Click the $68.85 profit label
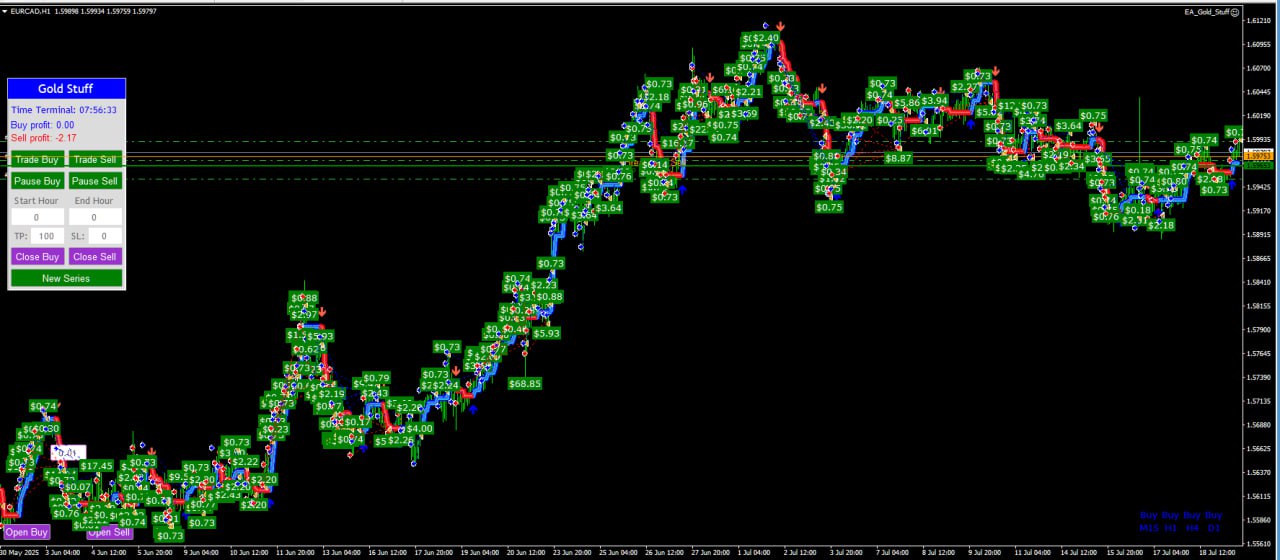The width and height of the screenshot is (1280, 560). point(525,383)
